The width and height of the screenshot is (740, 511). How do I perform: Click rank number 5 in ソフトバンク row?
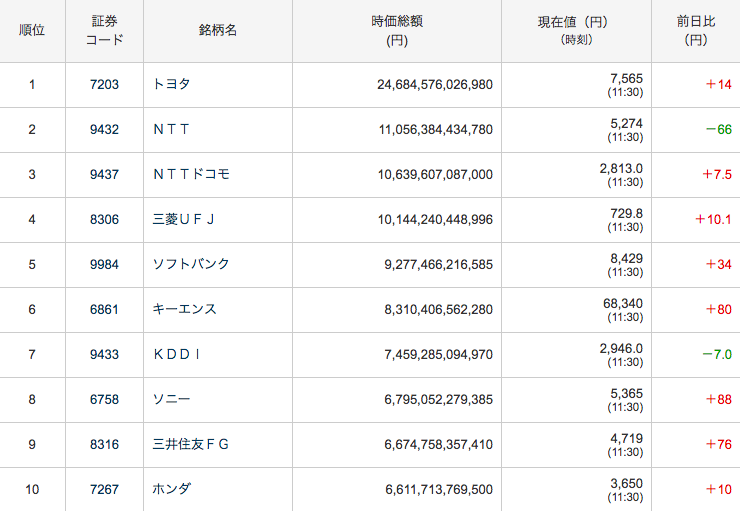pos(32,264)
